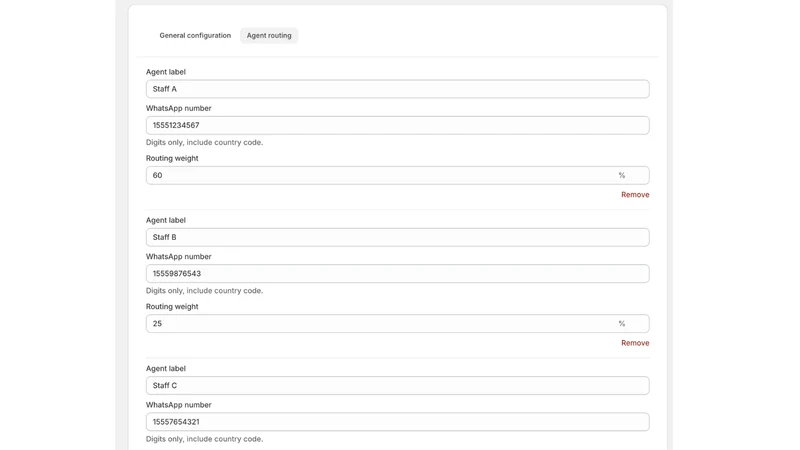Click the percent suffix in Staff A weight
The width and height of the screenshot is (800, 450).
621,175
